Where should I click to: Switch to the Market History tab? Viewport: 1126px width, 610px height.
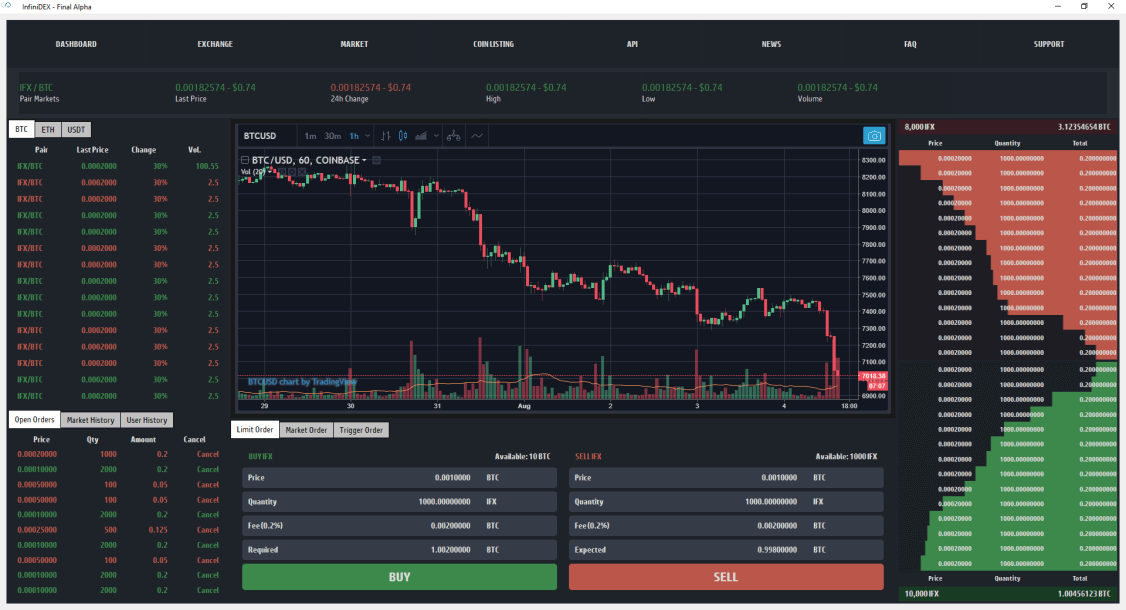pos(90,419)
